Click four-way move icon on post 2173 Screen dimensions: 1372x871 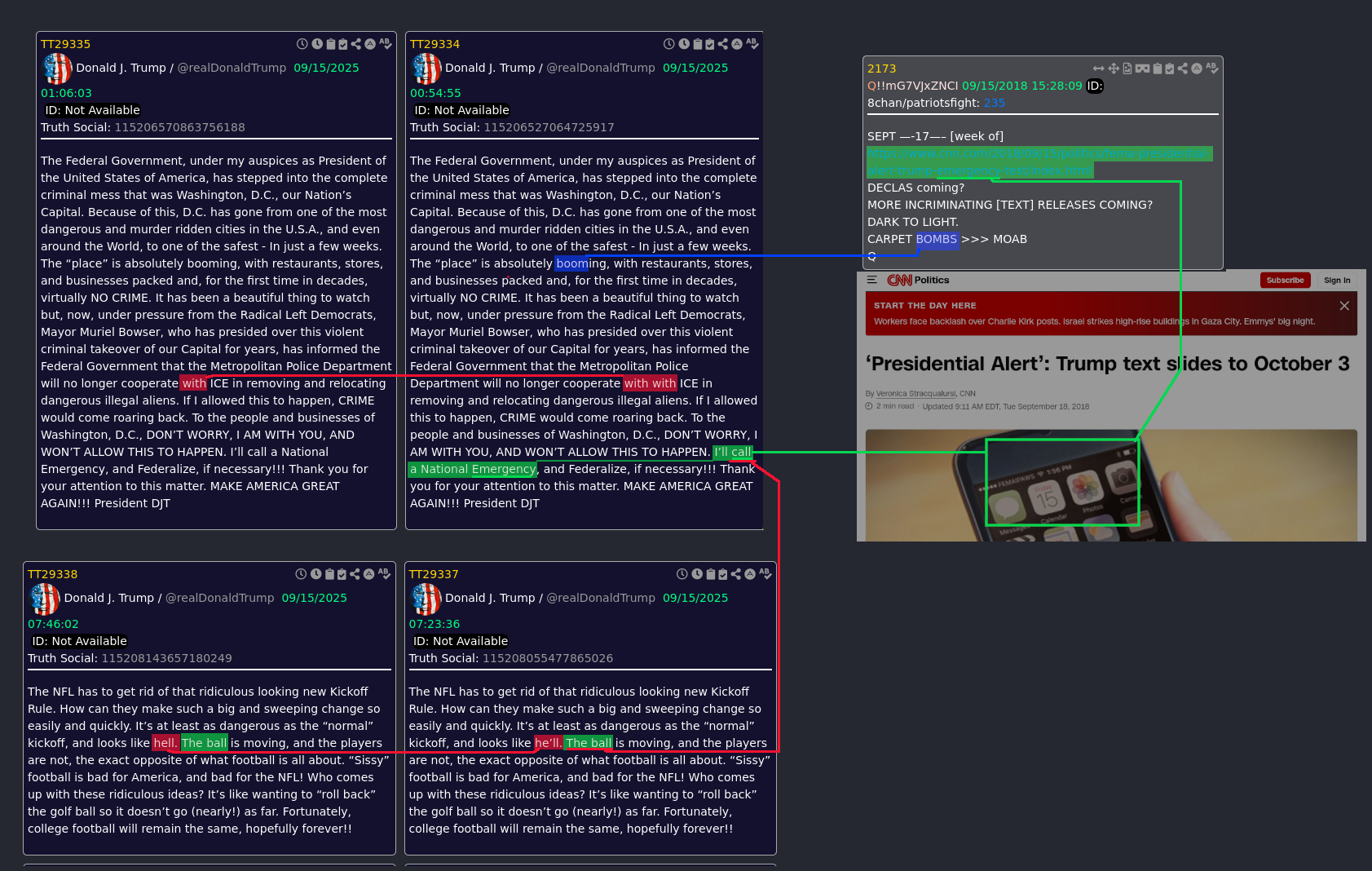click(1114, 69)
